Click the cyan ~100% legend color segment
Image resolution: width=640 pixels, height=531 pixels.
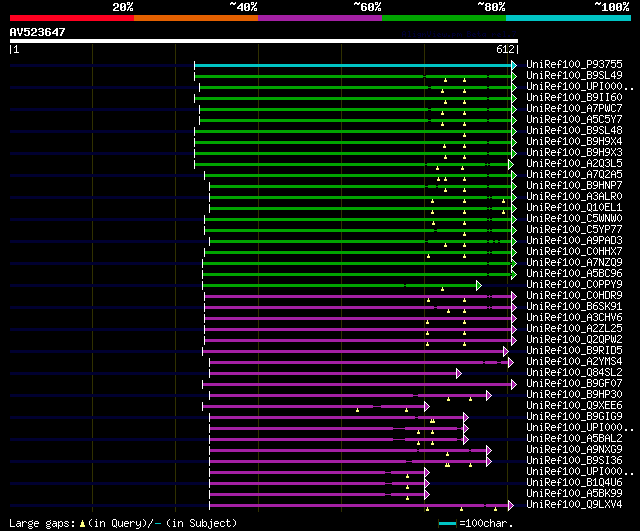pos(569,18)
